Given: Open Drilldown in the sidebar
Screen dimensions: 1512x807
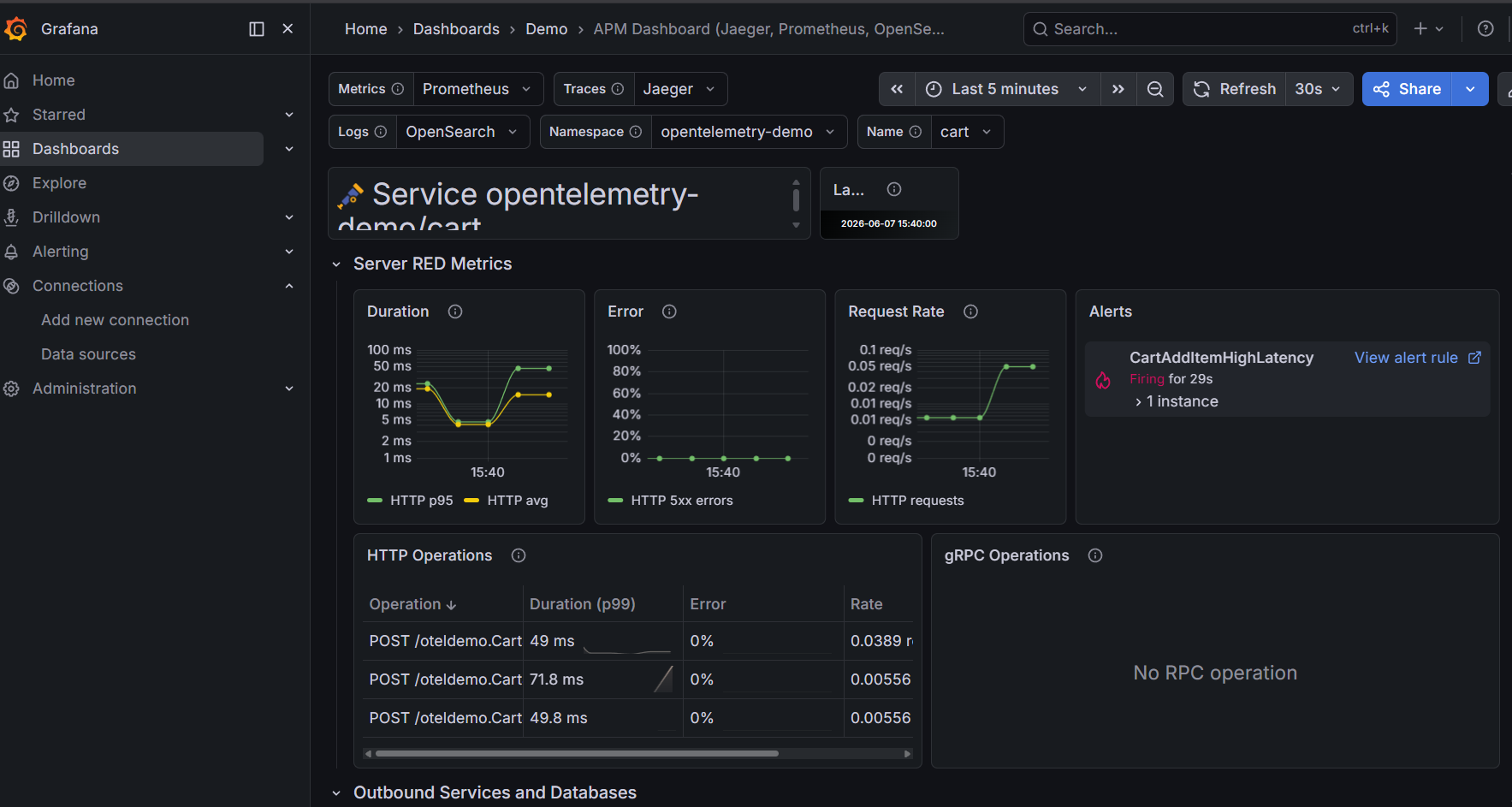Looking at the screenshot, I should [66, 217].
